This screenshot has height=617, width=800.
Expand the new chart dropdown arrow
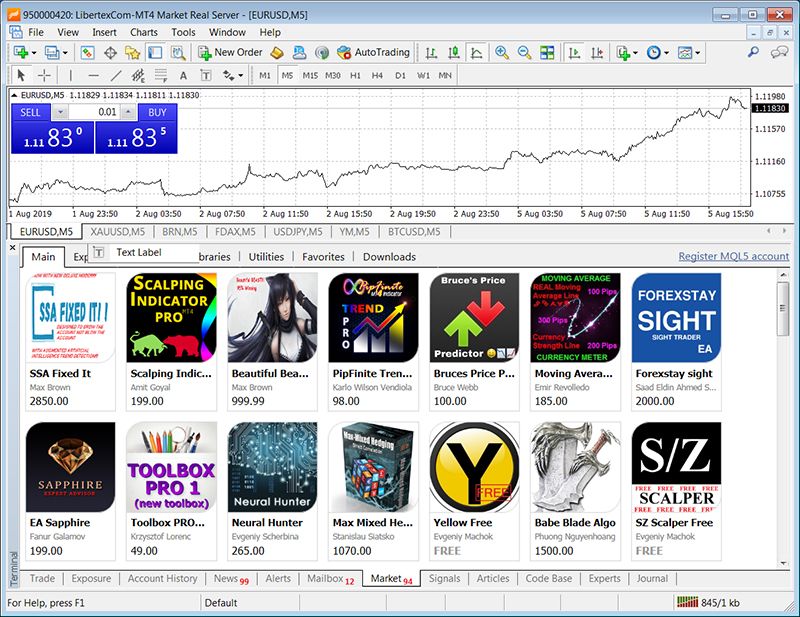coord(34,53)
